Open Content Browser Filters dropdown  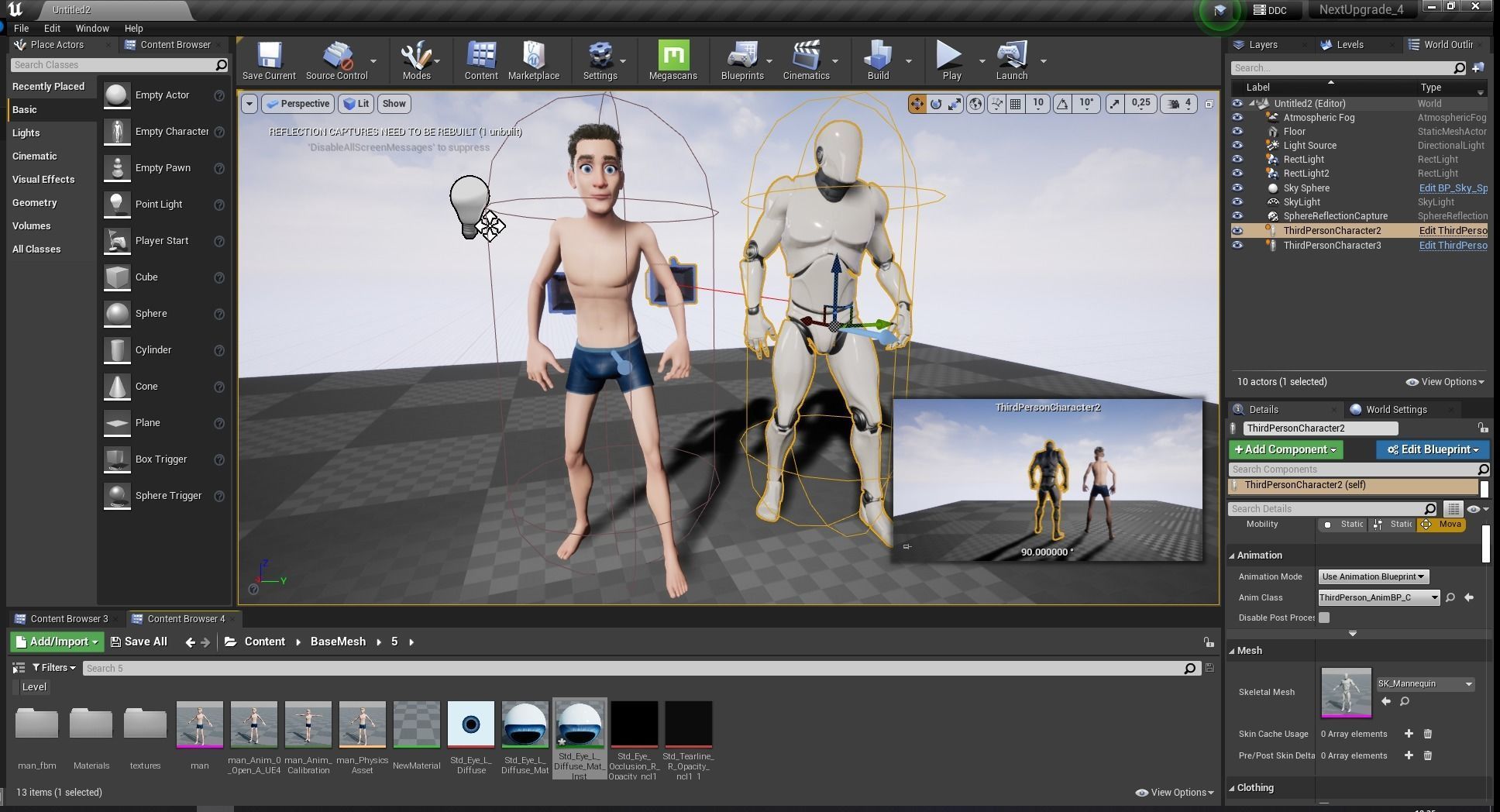coord(53,668)
